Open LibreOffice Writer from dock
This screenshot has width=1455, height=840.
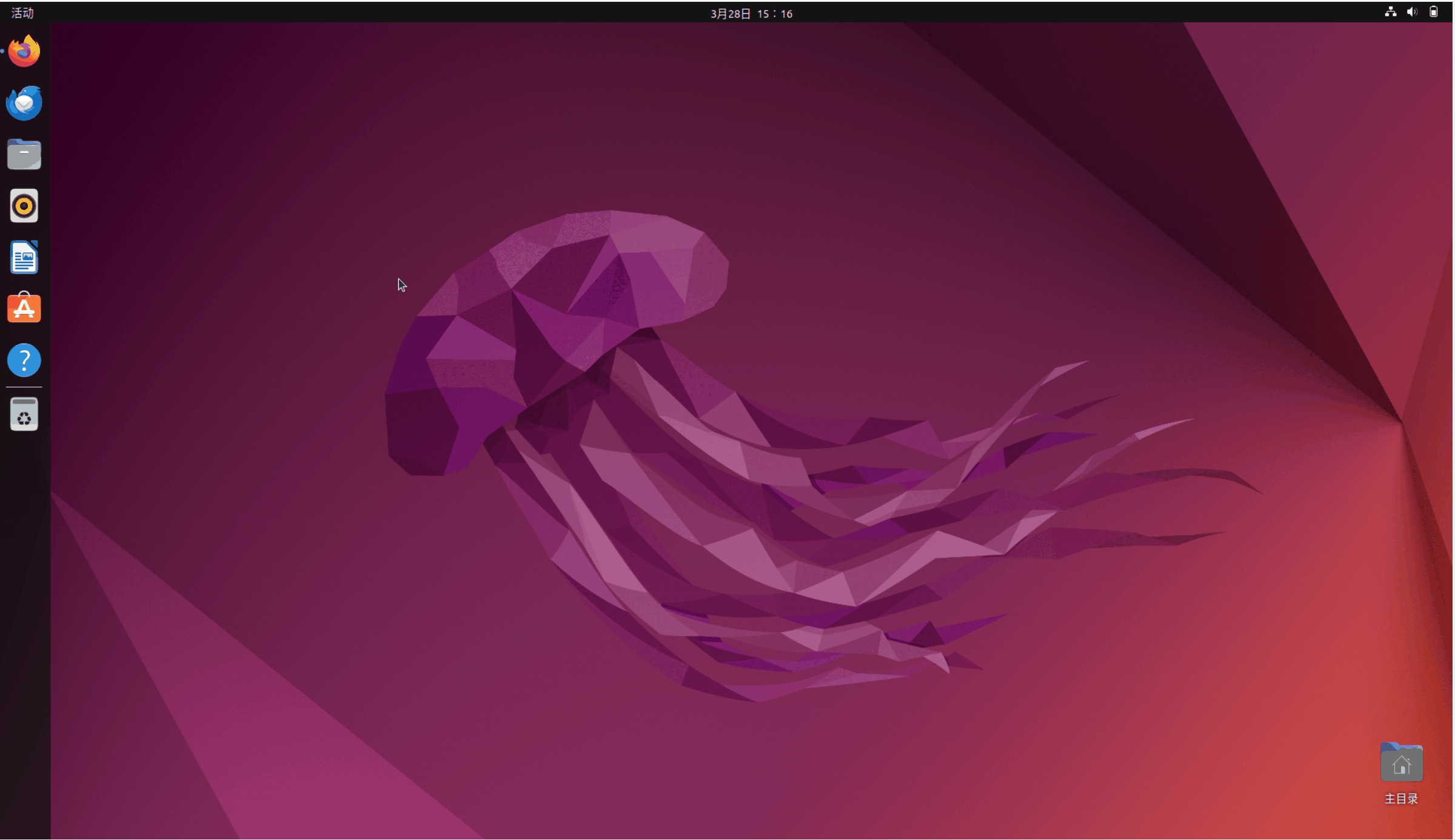pos(24,258)
